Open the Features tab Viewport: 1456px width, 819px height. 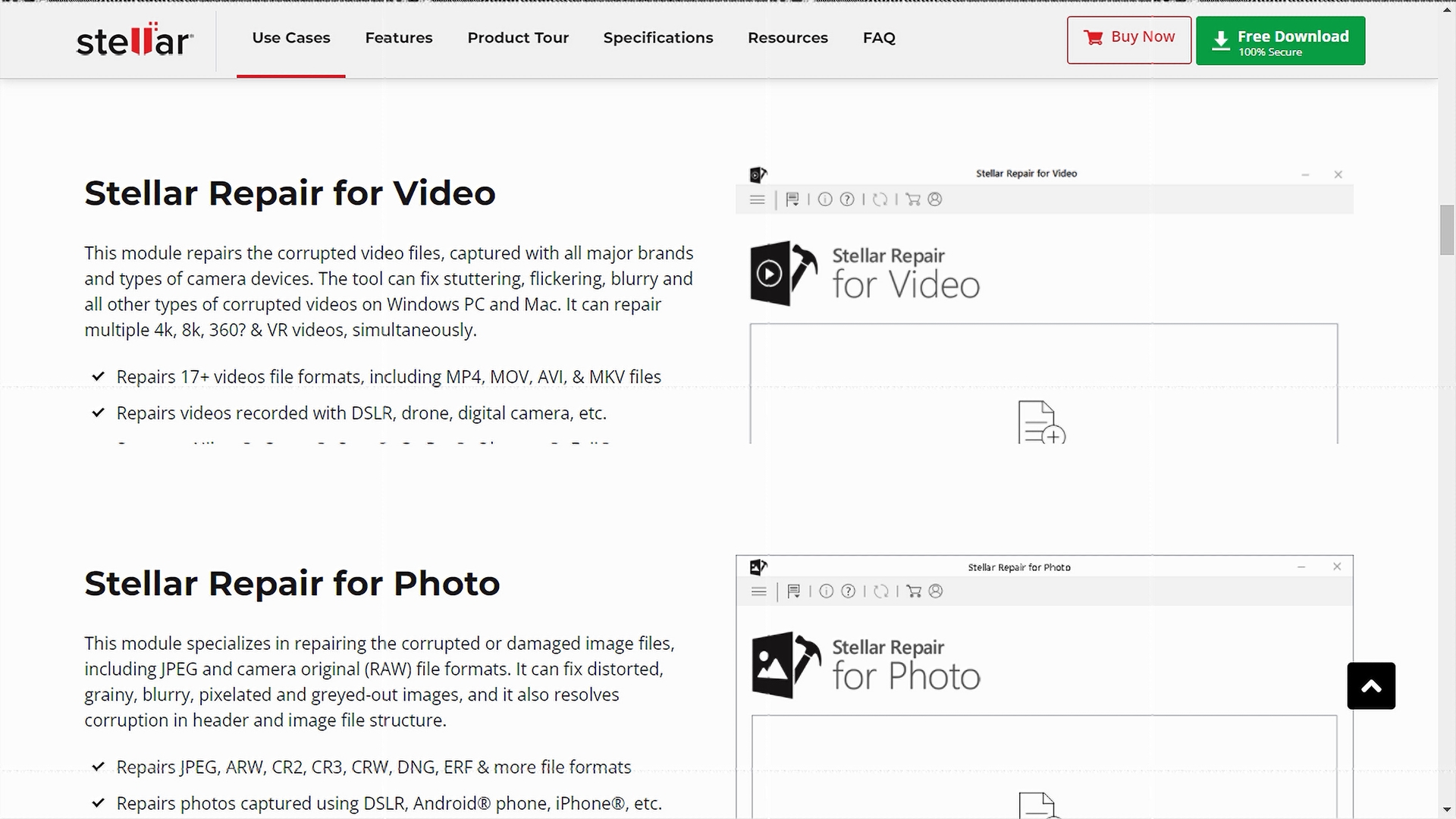tap(399, 38)
